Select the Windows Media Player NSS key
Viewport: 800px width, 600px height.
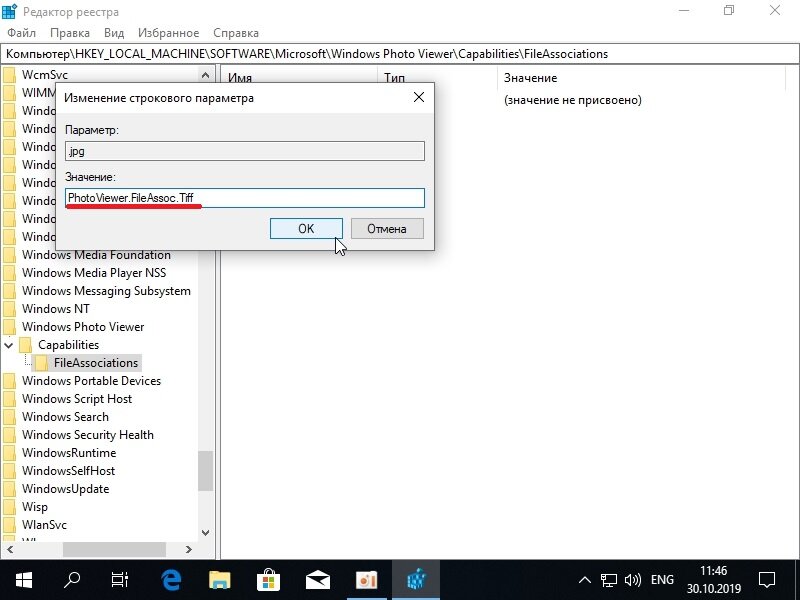(x=94, y=273)
